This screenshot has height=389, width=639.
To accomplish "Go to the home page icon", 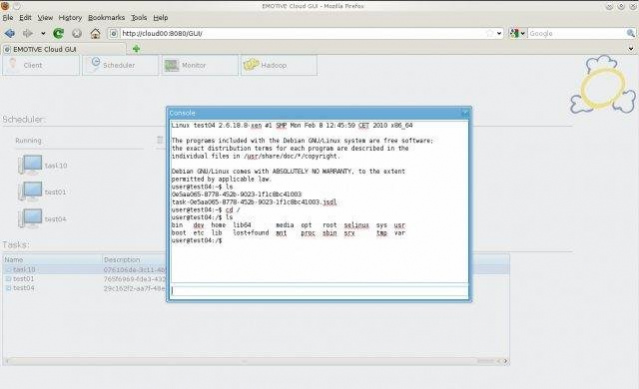I will tap(95, 33).
